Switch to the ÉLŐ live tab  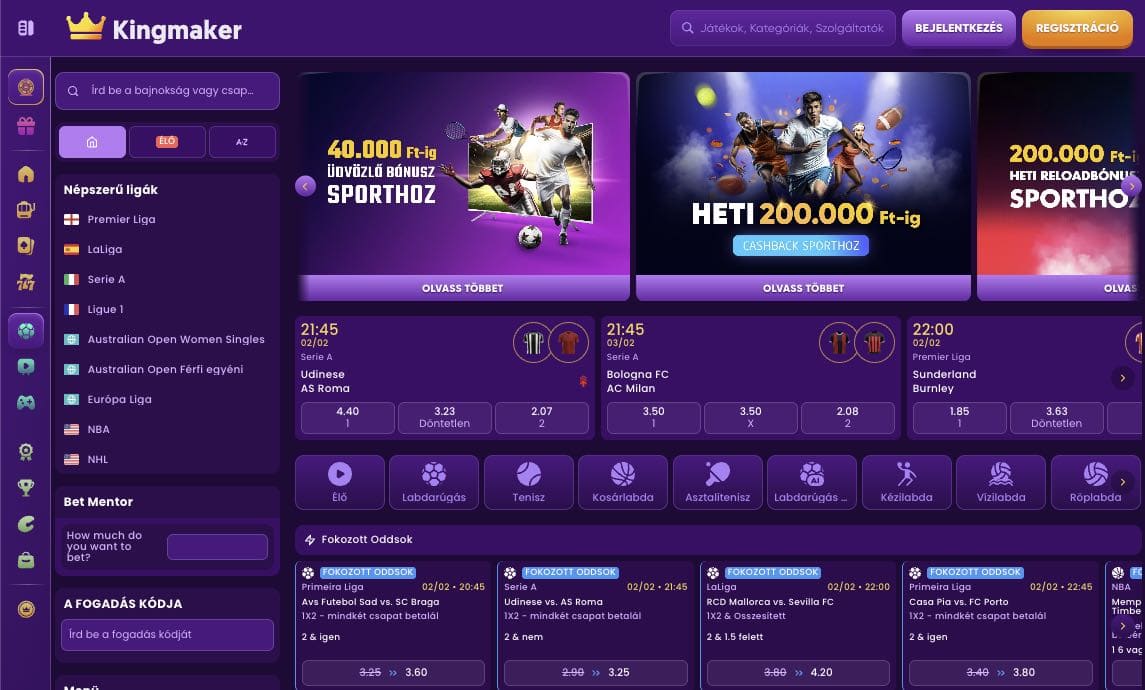pyautogui.click(x=167, y=142)
